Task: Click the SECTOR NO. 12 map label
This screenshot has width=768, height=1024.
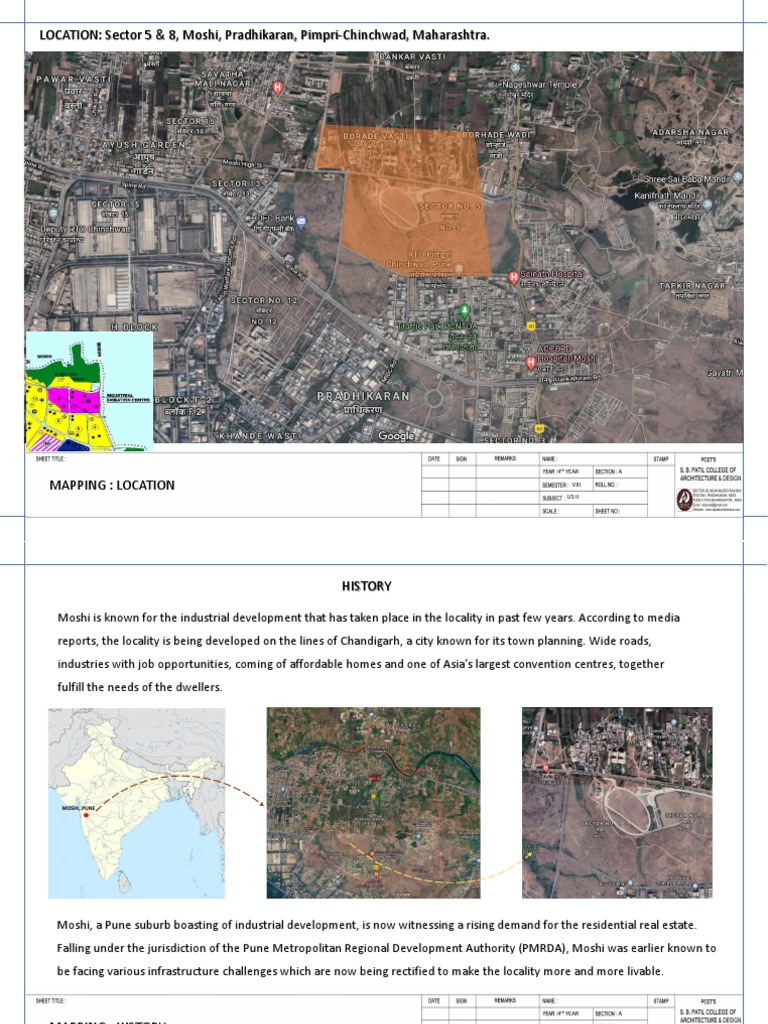Action: pyautogui.click(x=264, y=300)
